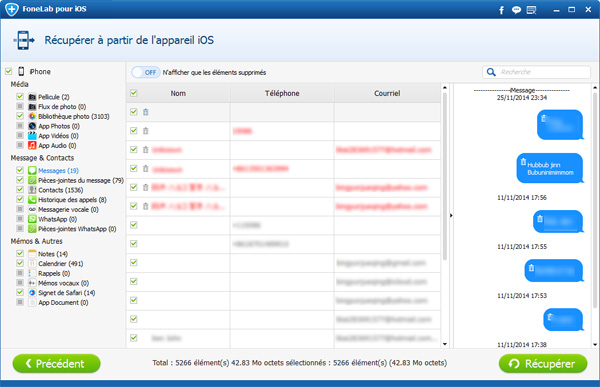Click contact list scrollbar down arrow
Viewport: 600px width, 387px height.
pos(445,344)
